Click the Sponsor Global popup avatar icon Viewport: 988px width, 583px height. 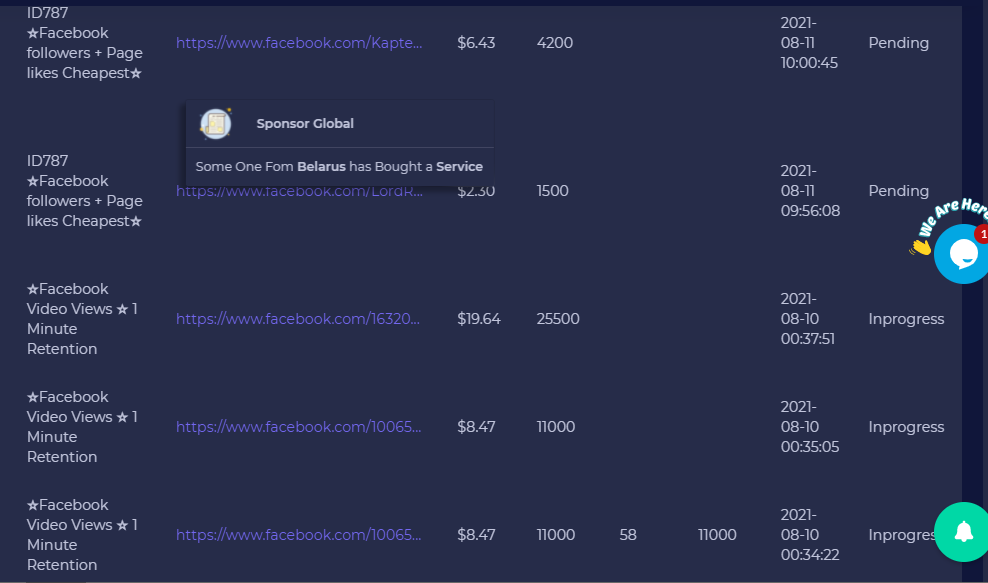click(x=215, y=124)
